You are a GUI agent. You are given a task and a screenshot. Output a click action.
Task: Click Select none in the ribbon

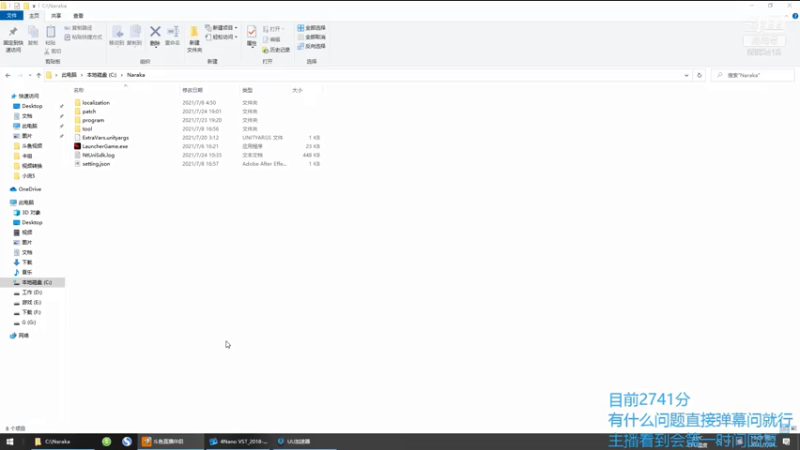tap(311, 37)
